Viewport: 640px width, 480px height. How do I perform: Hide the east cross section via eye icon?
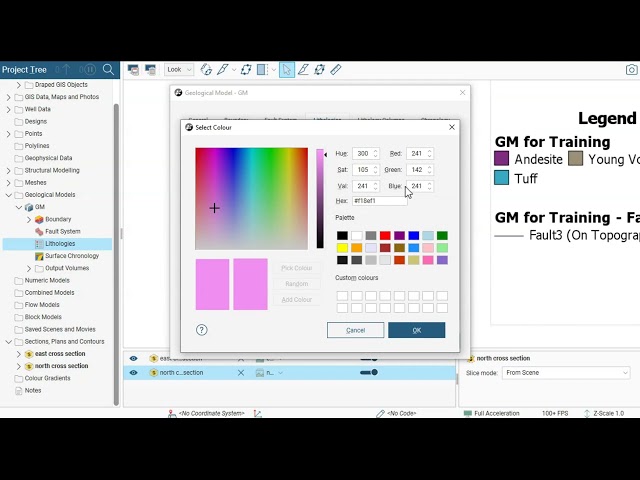(133, 358)
